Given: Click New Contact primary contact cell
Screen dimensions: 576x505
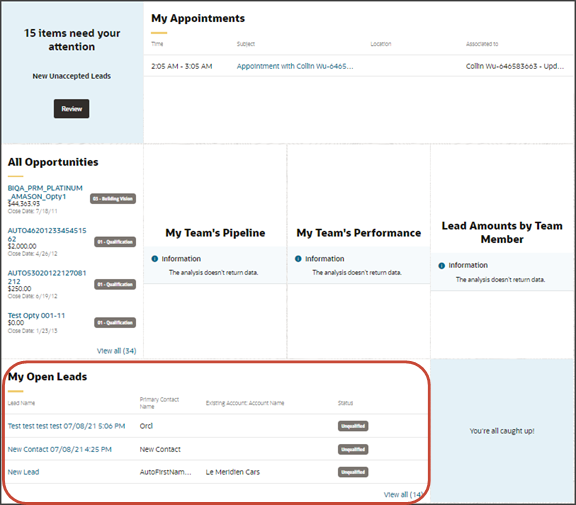Looking at the screenshot, I should tap(160, 449).
